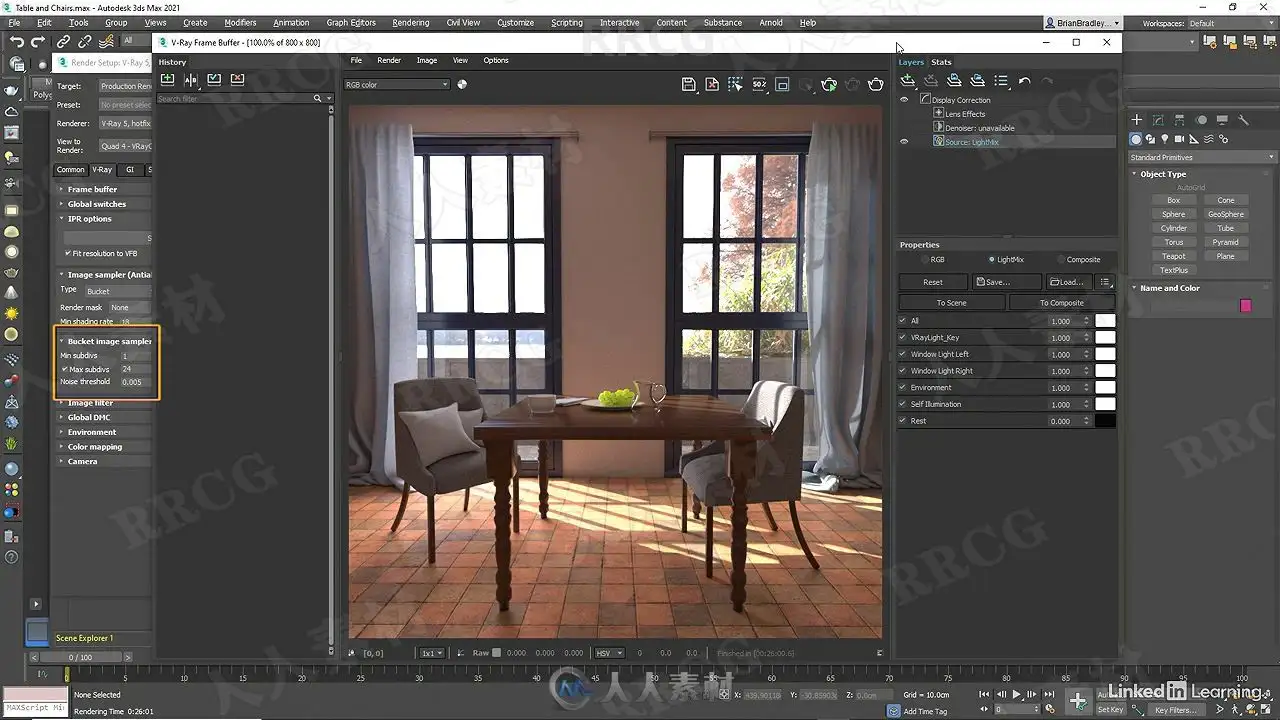Click the Self Illumination value spinner arrows
The image size is (1280, 720).
tap(1087, 404)
